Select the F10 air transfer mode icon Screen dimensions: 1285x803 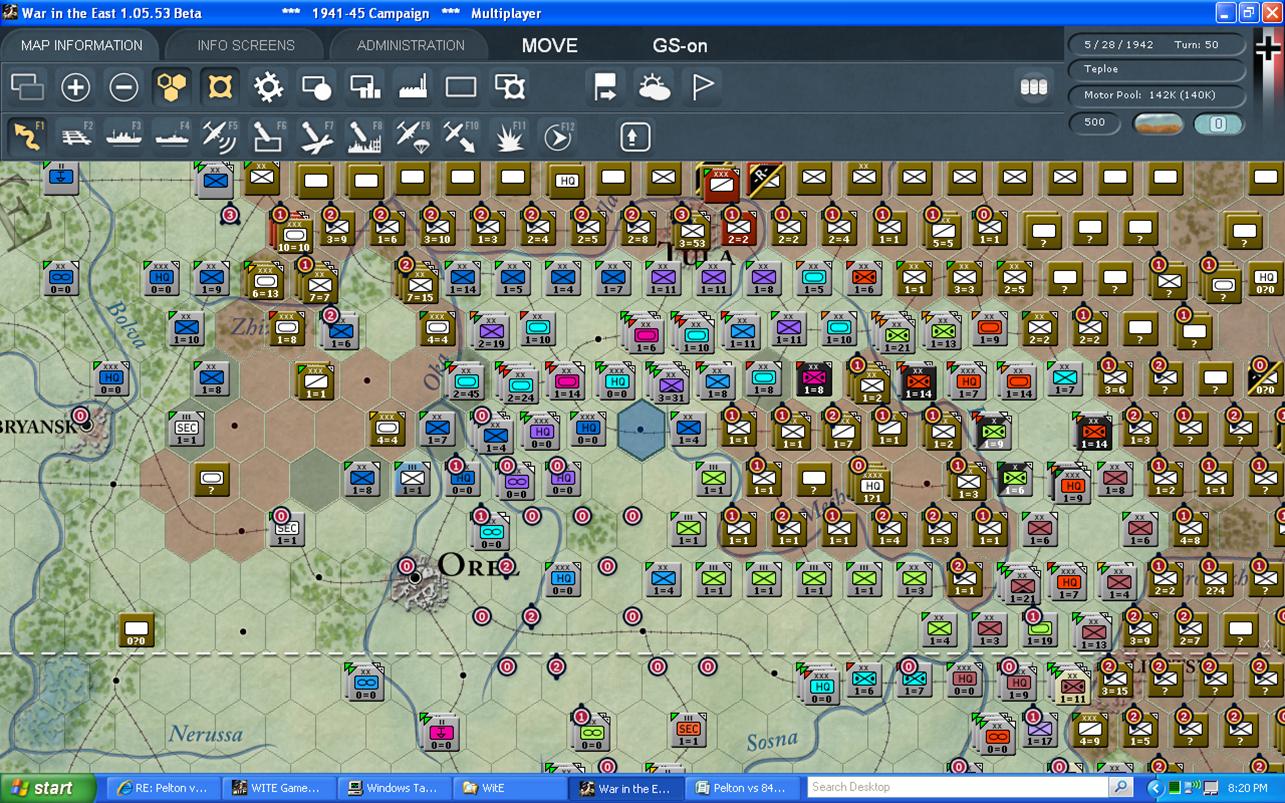tap(461, 136)
